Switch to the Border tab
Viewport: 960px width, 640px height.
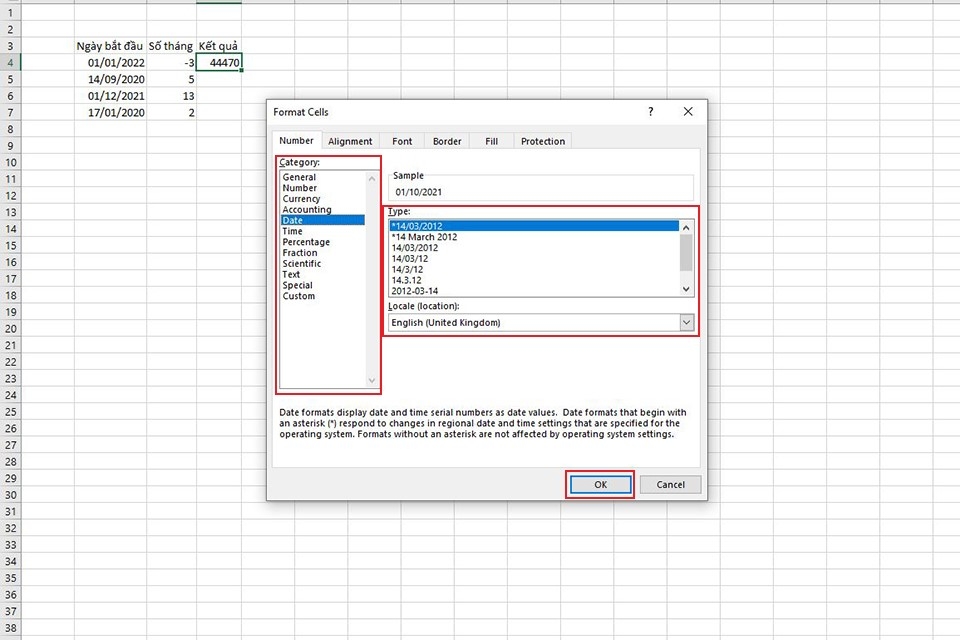[x=446, y=141]
